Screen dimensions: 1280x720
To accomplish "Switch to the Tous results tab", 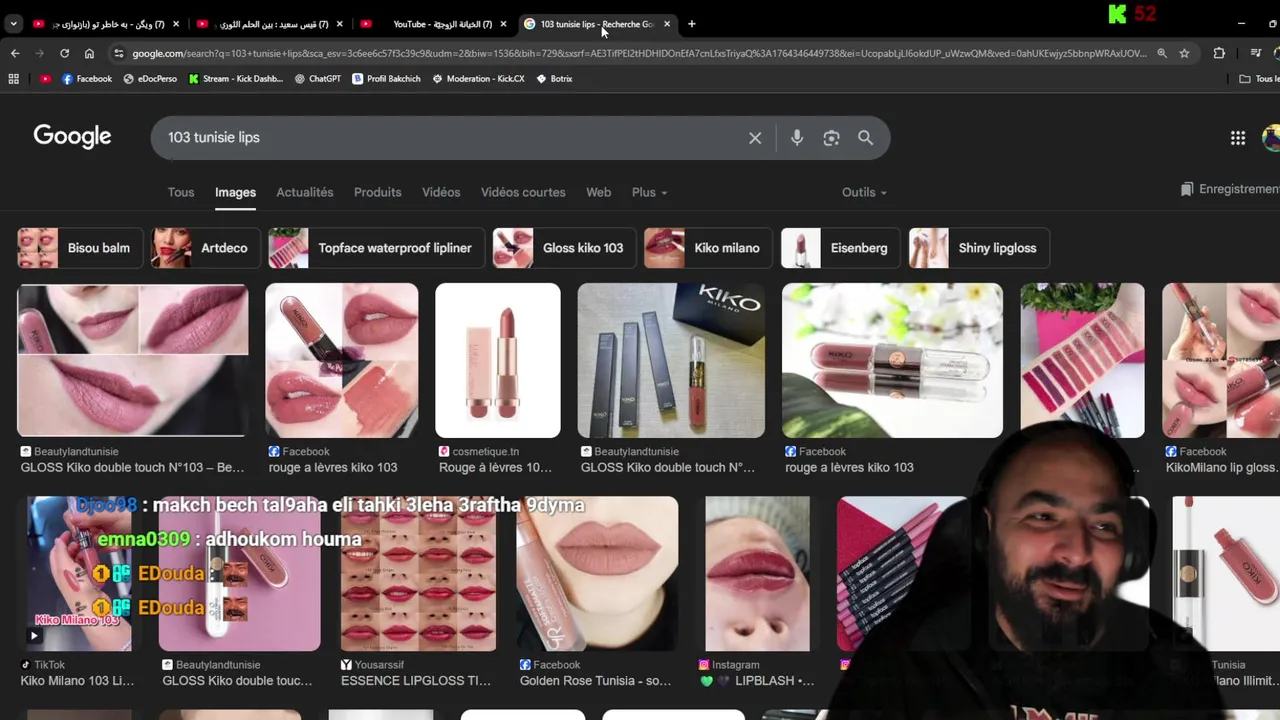I will pyautogui.click(x=181, y=192).
